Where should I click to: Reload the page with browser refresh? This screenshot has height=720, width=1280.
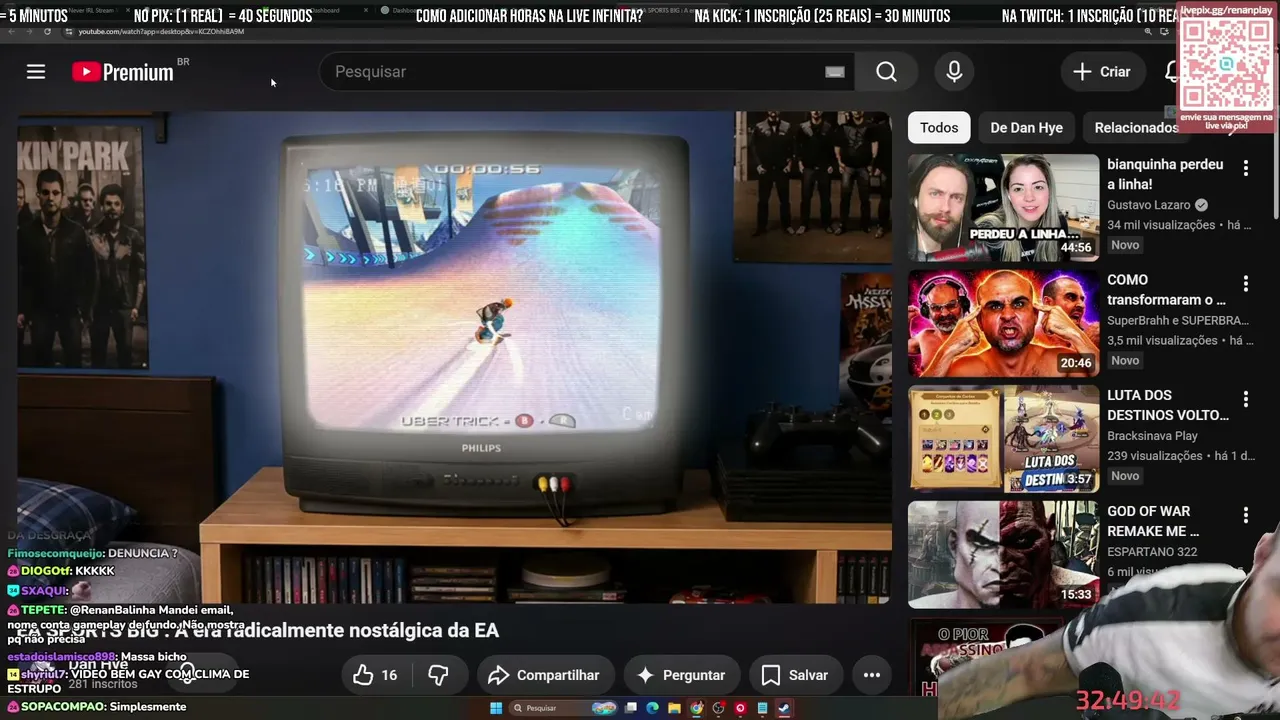click(47, 32)
